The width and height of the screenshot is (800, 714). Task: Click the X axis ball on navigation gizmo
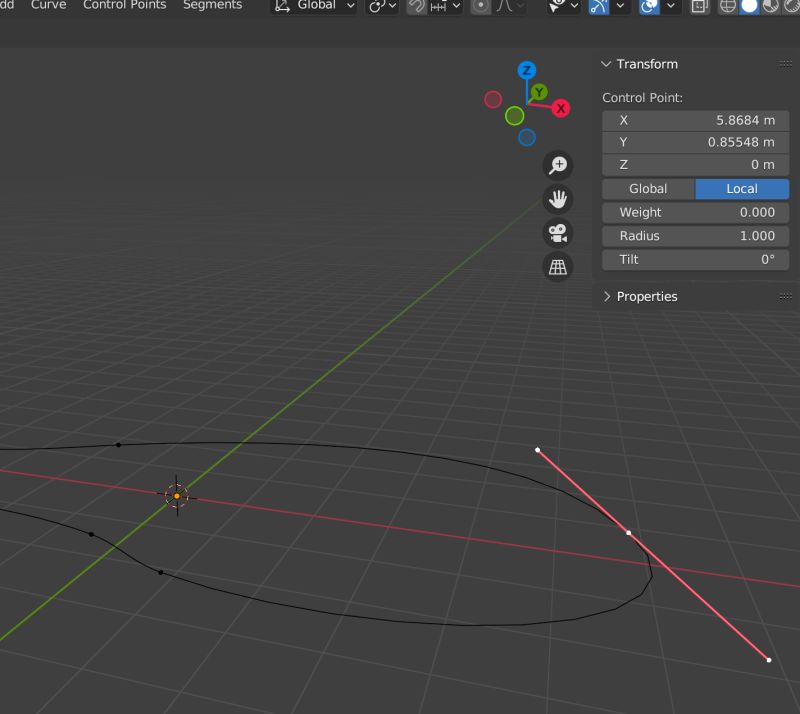(561, 109)
